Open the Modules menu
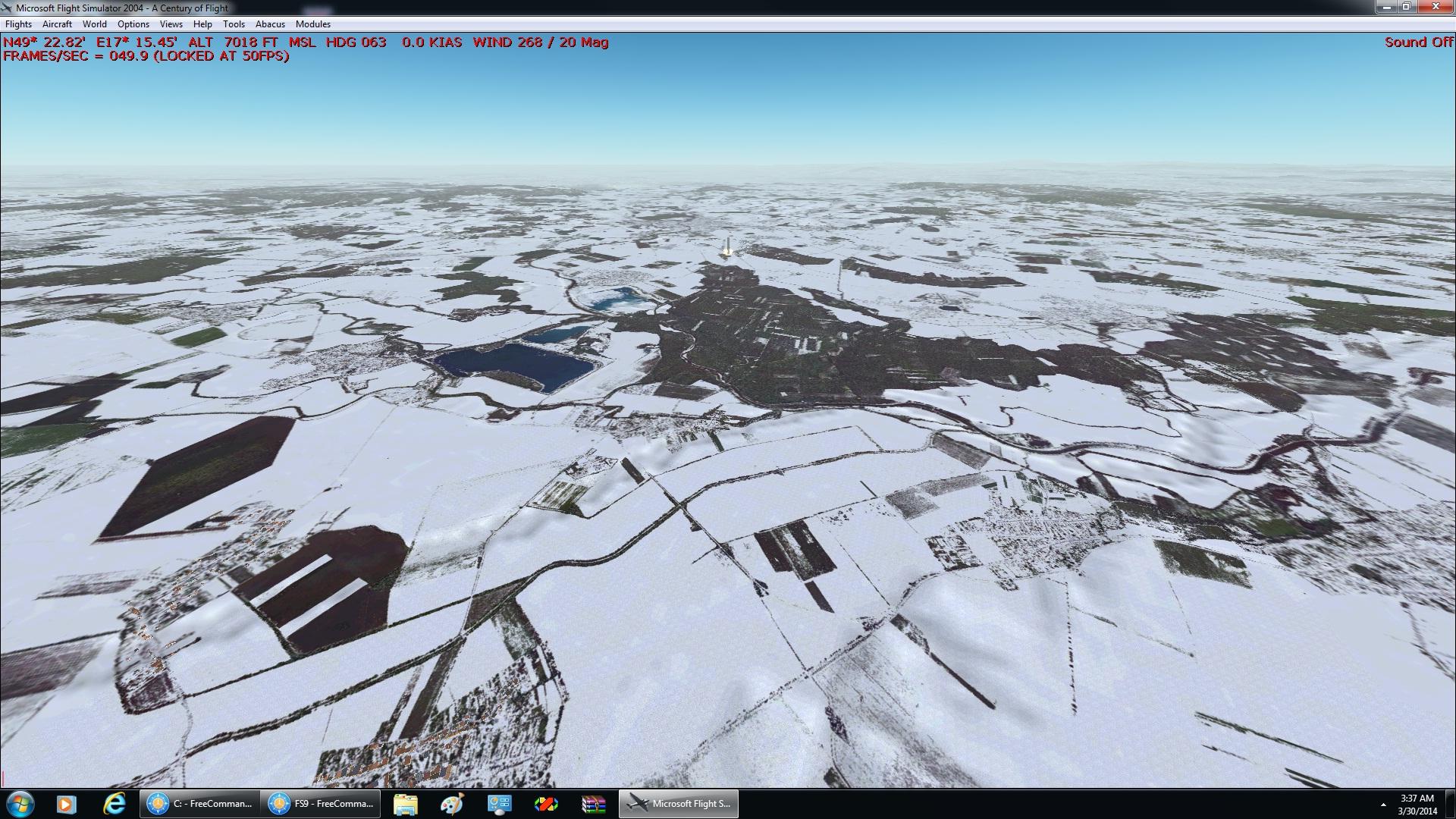 point(313,24)
